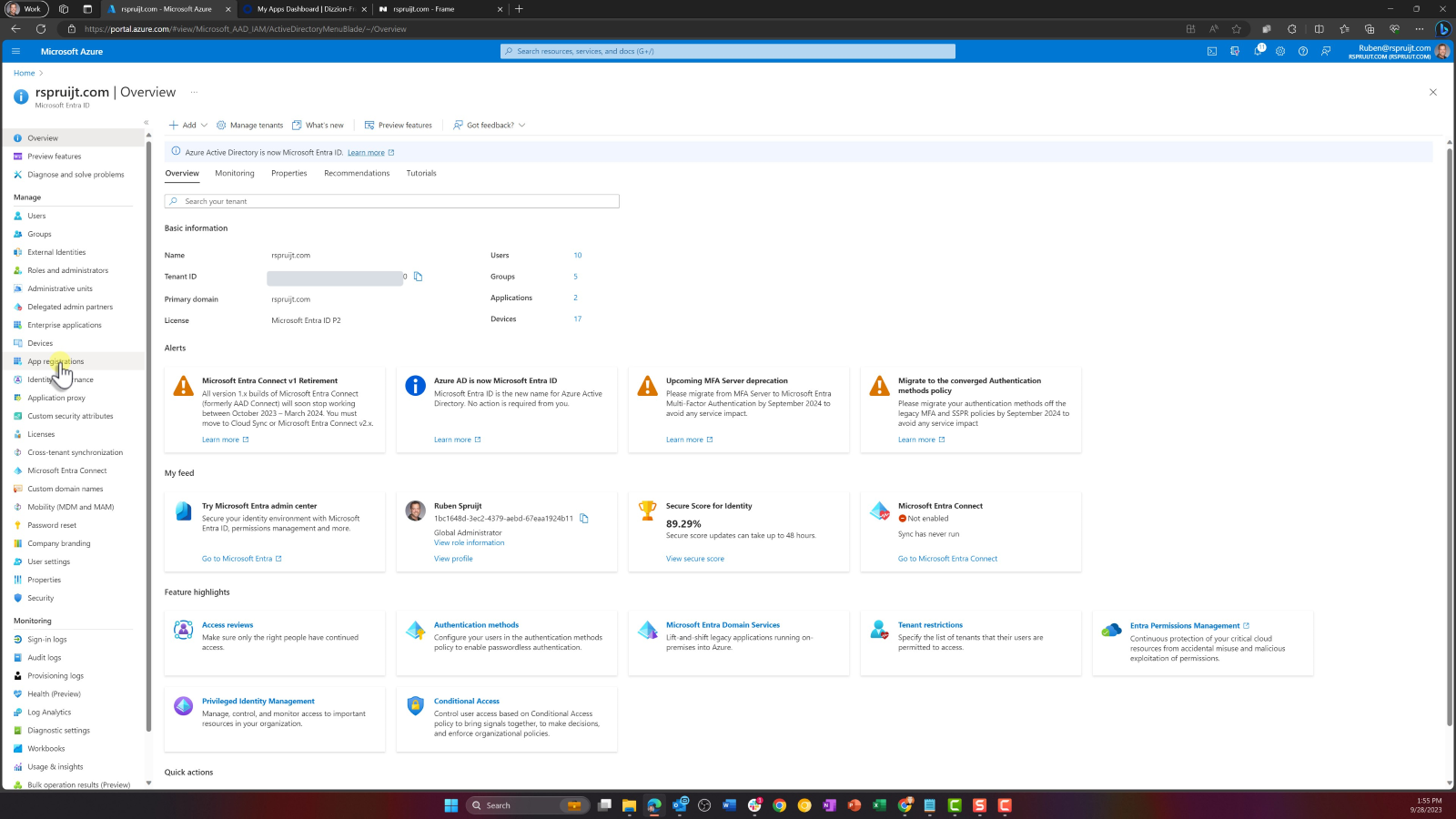
Task: Open the Directories and subscriptions filter icon
Action: click(1235, 52)
